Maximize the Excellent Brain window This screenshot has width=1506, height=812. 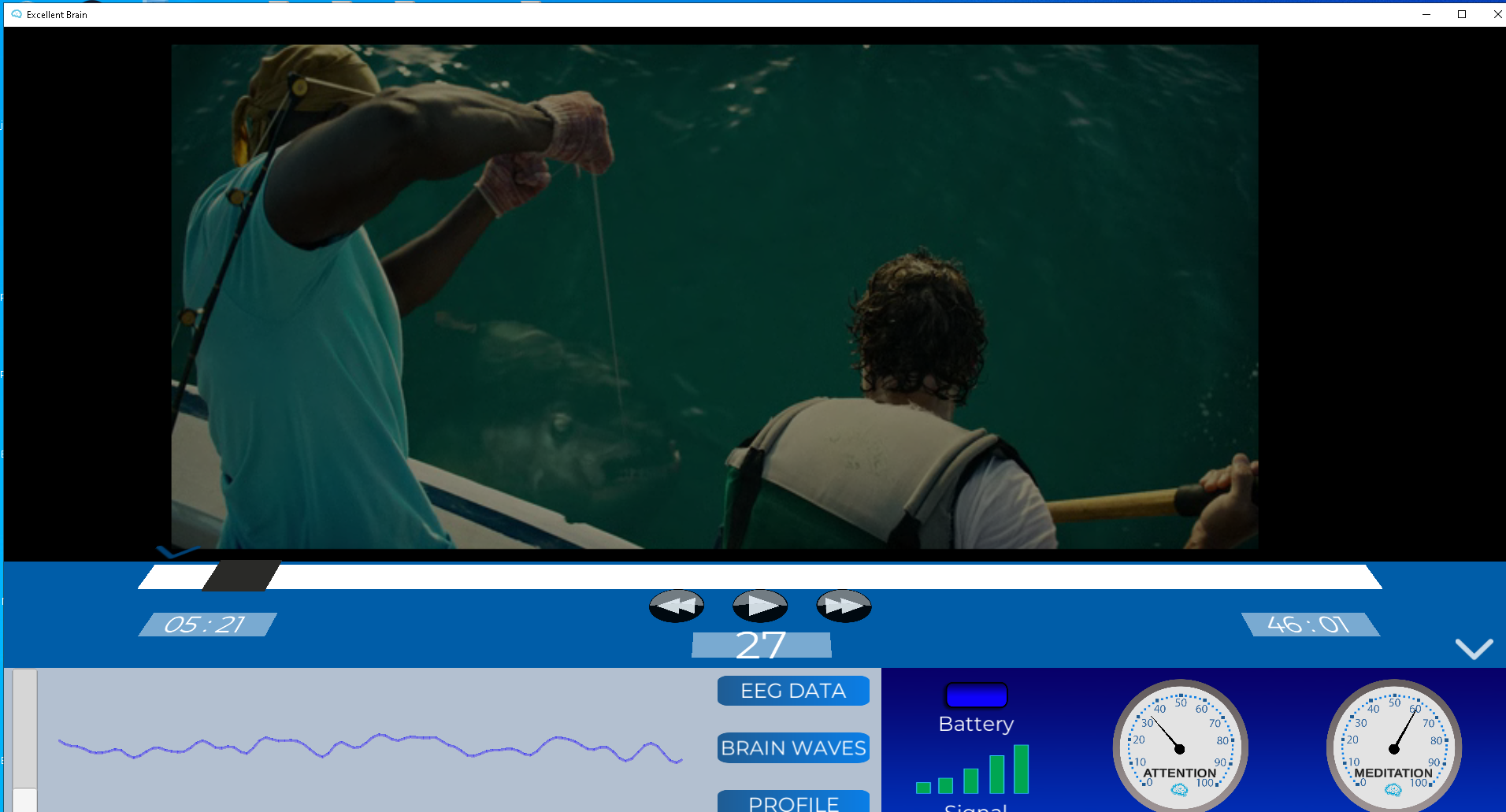[x=1462, y=14]
